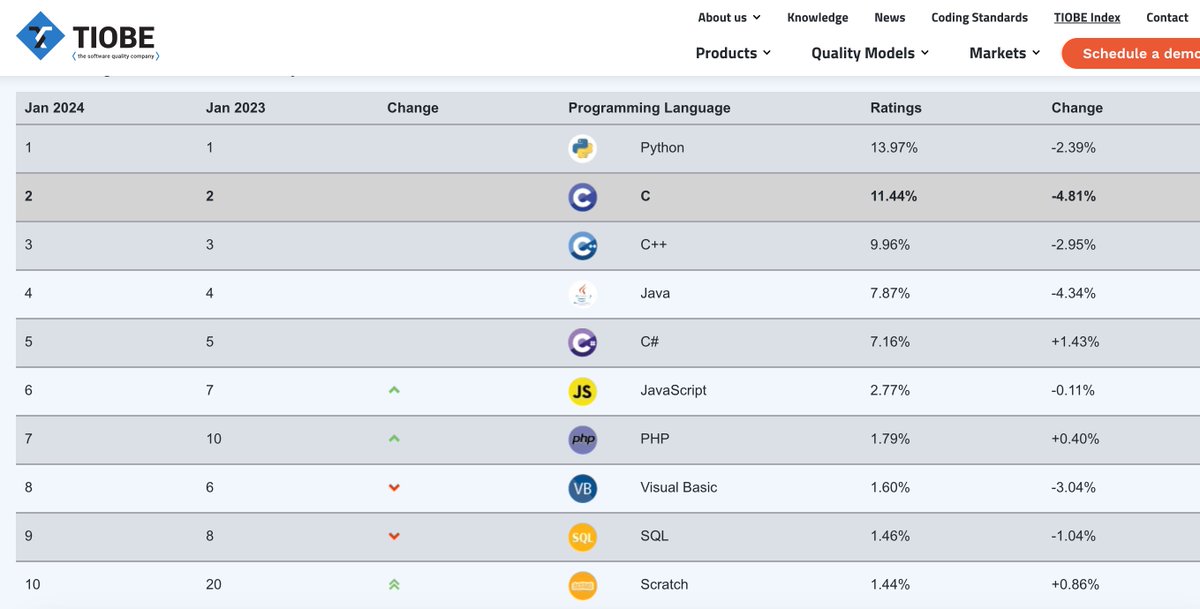
Task: Click the Java coffee cup icon
Action: (x=582, y=294)
